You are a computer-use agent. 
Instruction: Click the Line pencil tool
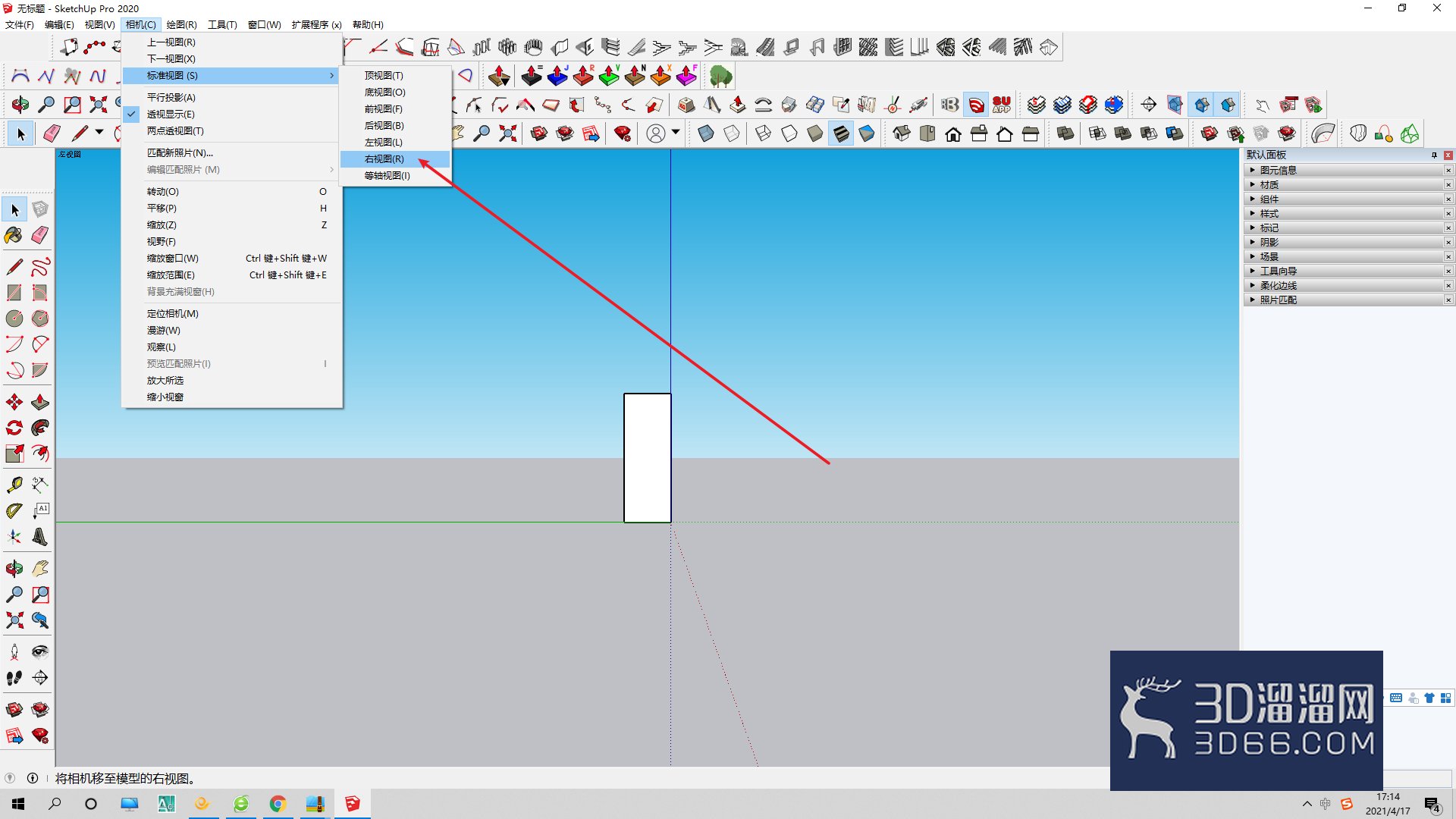click(x=14, y=267)
